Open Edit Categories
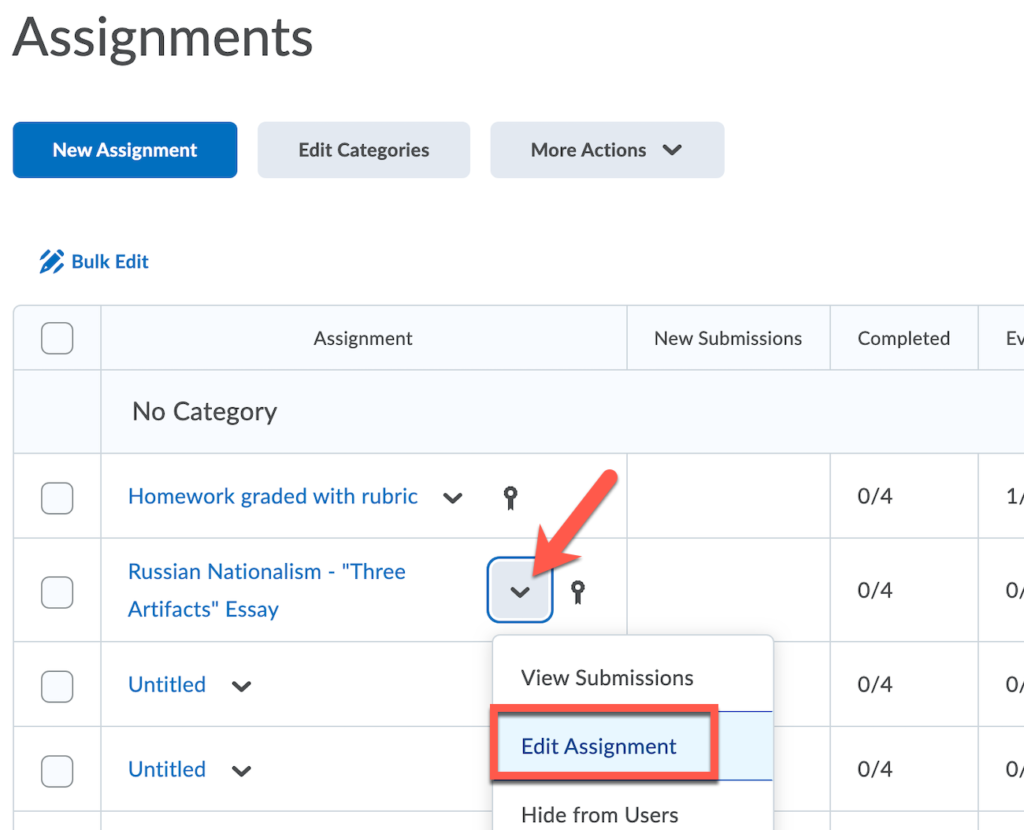Image resolution: width=1024 pixels, height=830 pixels. [363, 149]
